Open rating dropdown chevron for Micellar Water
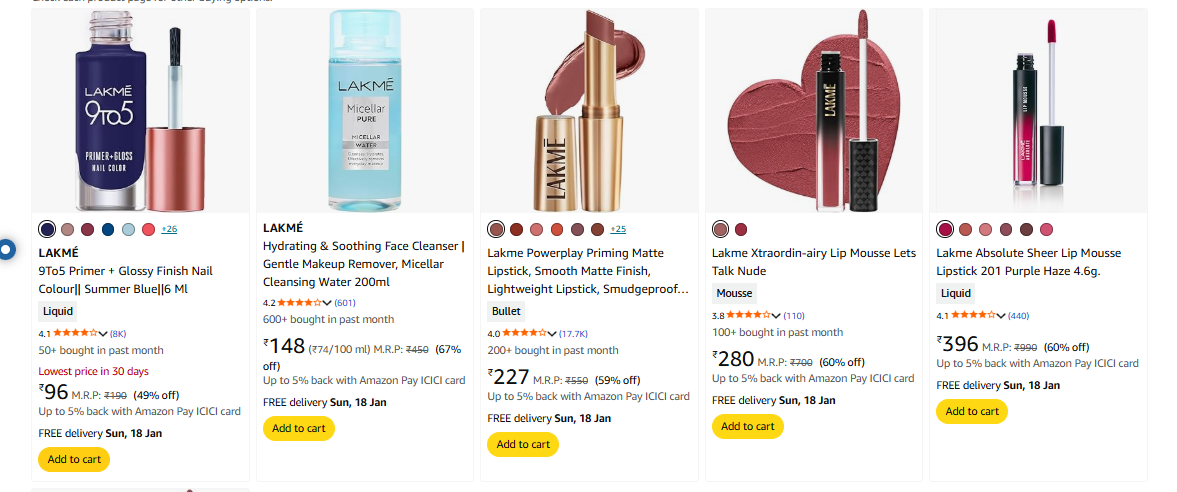 (328, 303)
